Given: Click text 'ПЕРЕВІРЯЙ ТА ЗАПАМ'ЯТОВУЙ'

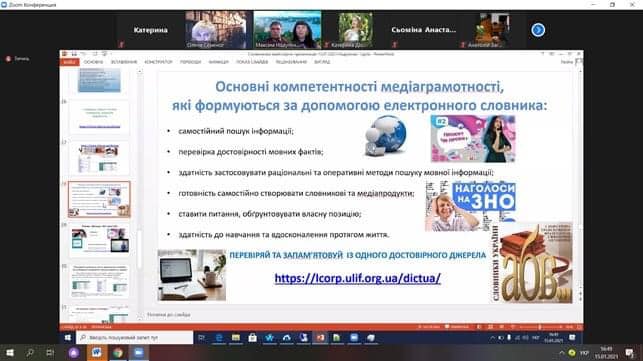Looking at the screenshot, I should click(x=286, y=255).
